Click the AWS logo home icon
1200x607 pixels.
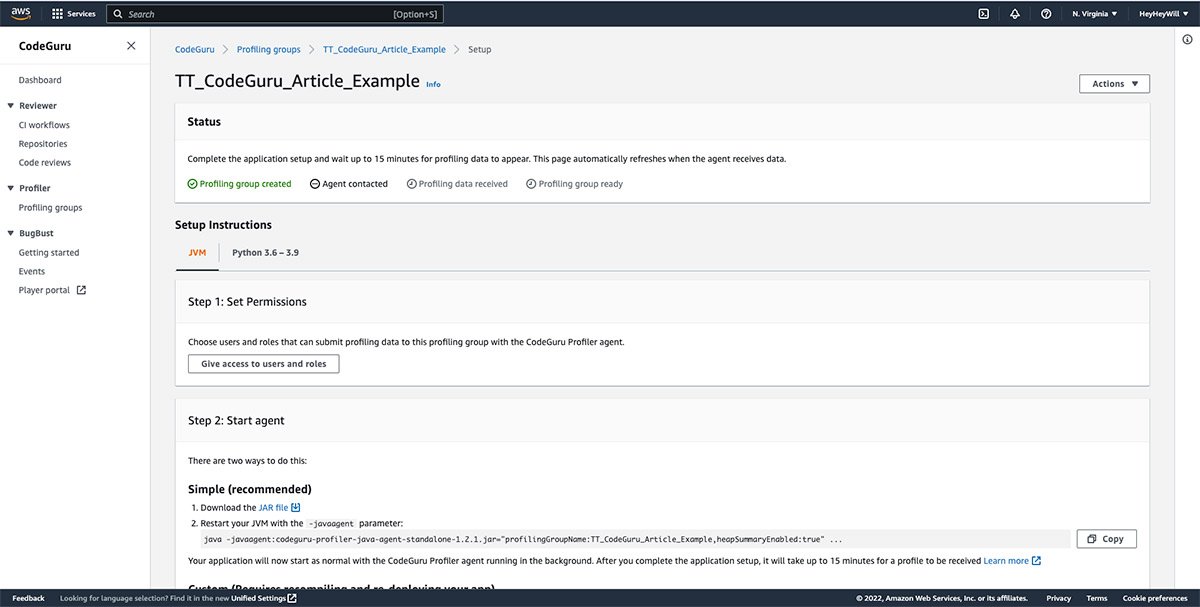coord(21,14)
